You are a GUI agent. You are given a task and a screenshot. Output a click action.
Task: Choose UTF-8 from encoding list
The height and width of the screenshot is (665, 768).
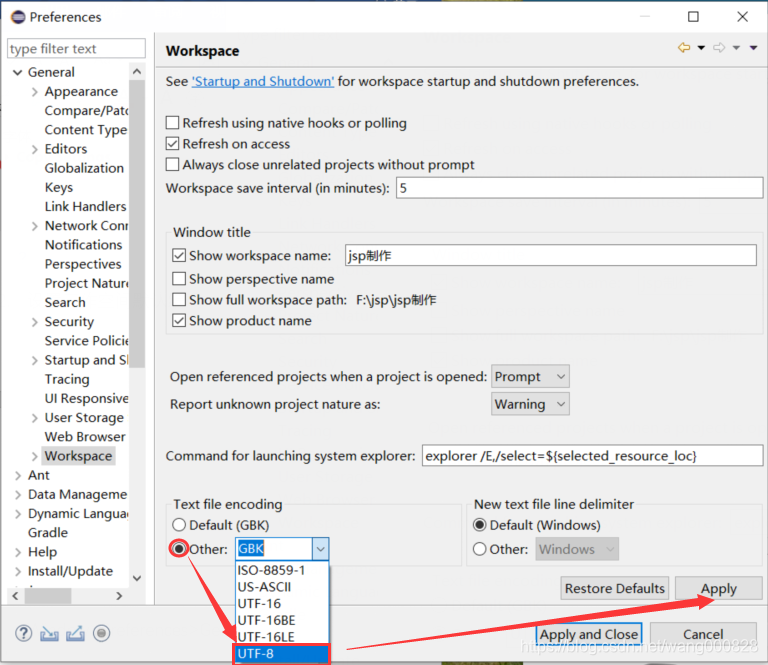(282, 654)
